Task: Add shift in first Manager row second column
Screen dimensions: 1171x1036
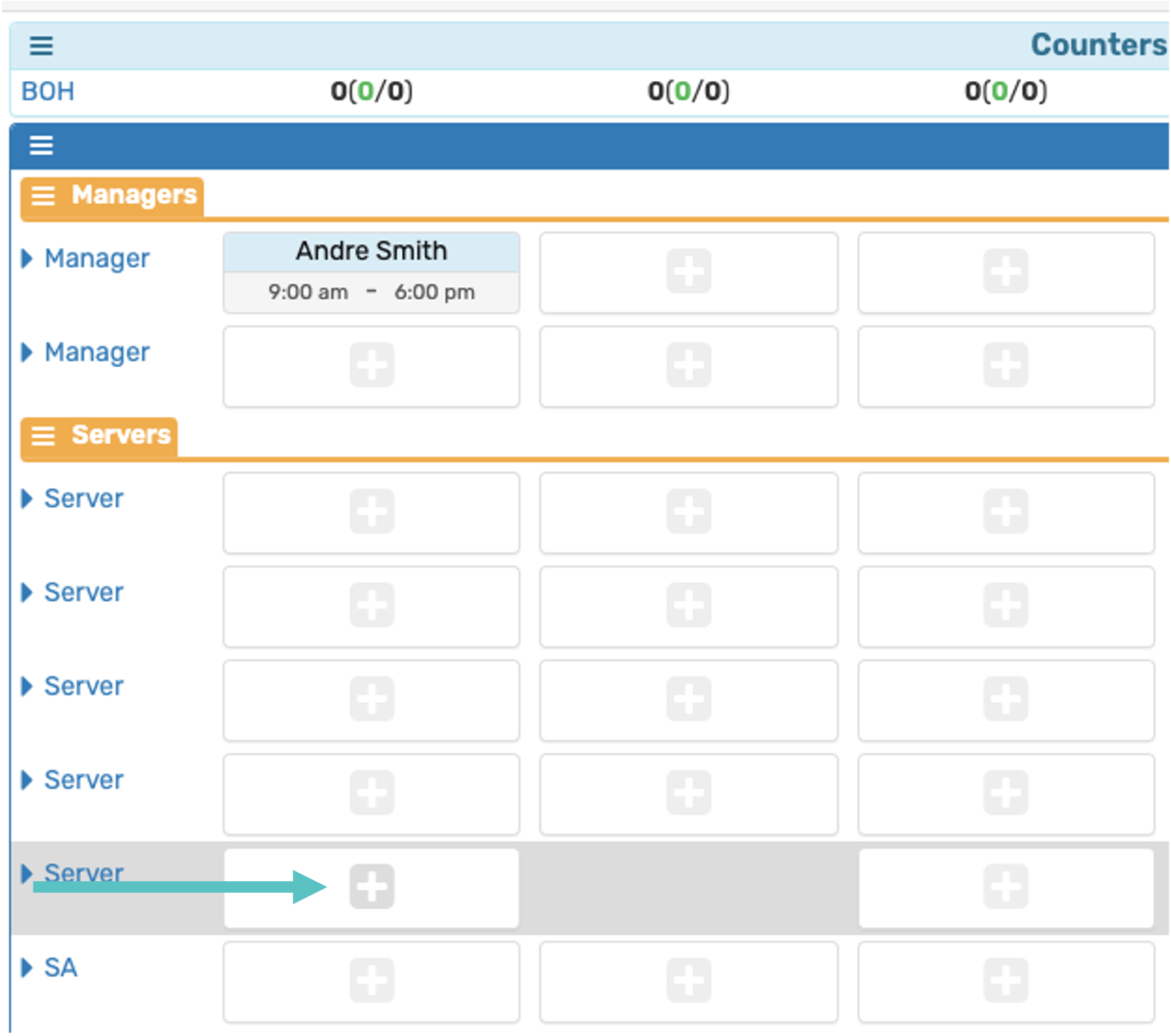Action: (689, 272)
